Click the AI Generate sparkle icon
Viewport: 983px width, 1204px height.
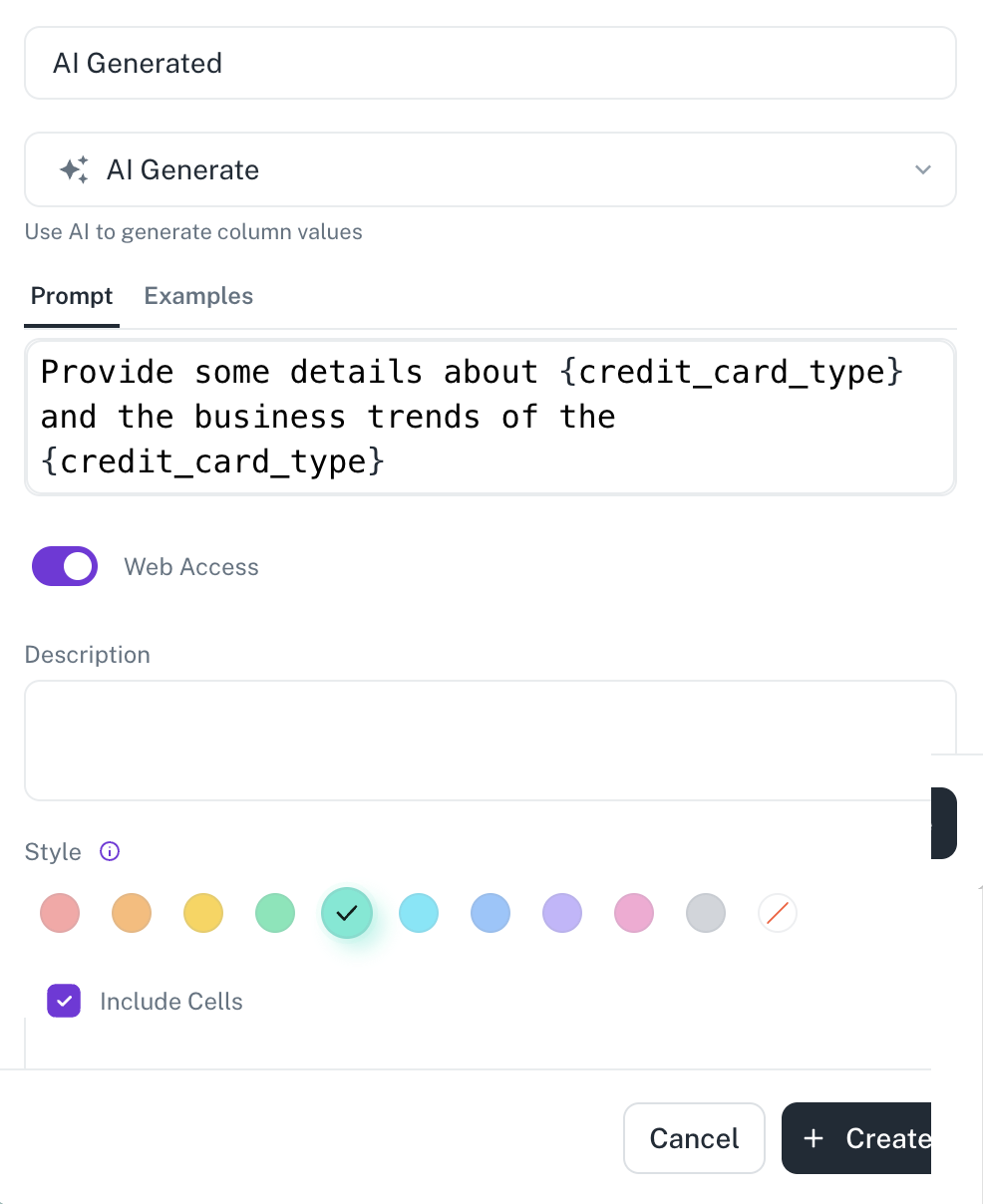pos(74,169)
